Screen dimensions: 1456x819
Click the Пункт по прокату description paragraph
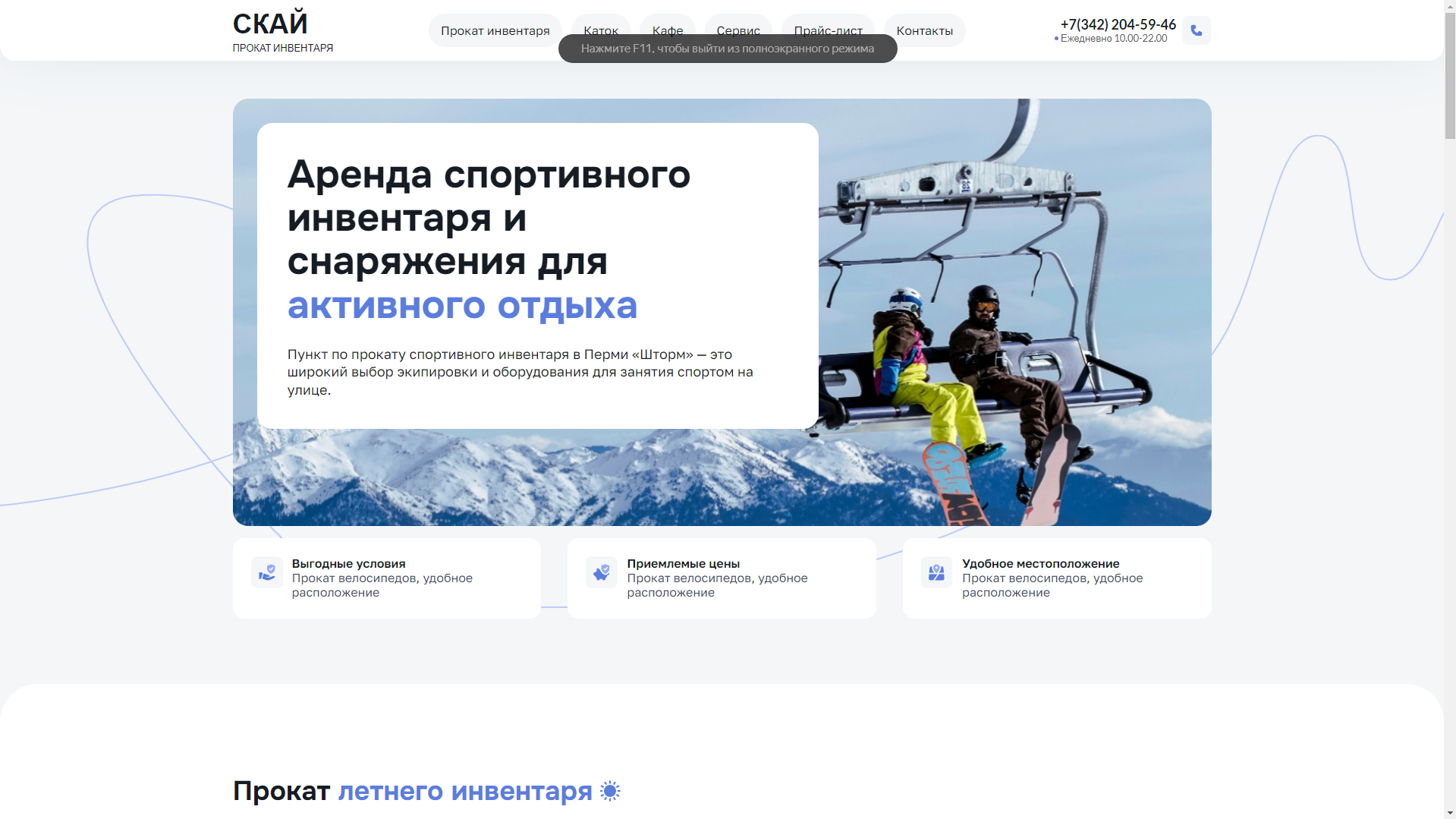click(x=520, y=372)
